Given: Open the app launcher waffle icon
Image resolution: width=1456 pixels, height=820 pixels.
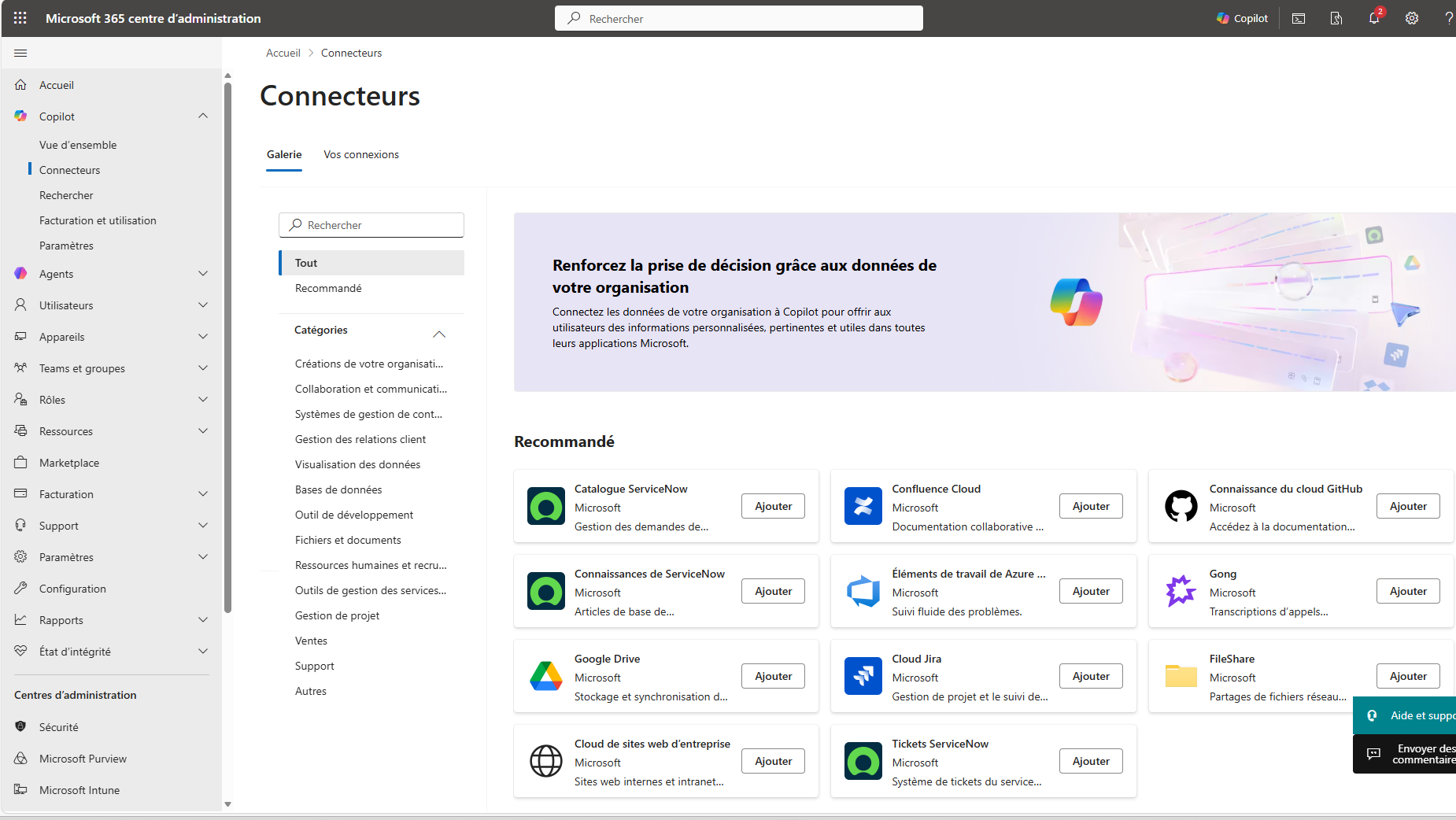Looking at the screenshot, I should tap(20, 18).
